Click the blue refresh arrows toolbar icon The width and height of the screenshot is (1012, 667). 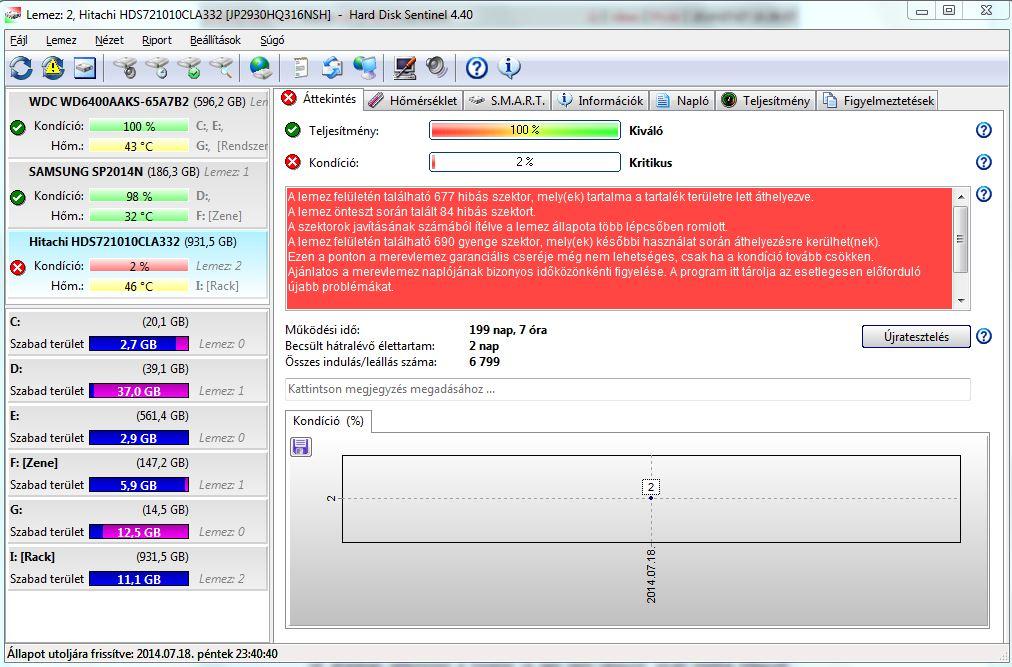tap(21, 67)
